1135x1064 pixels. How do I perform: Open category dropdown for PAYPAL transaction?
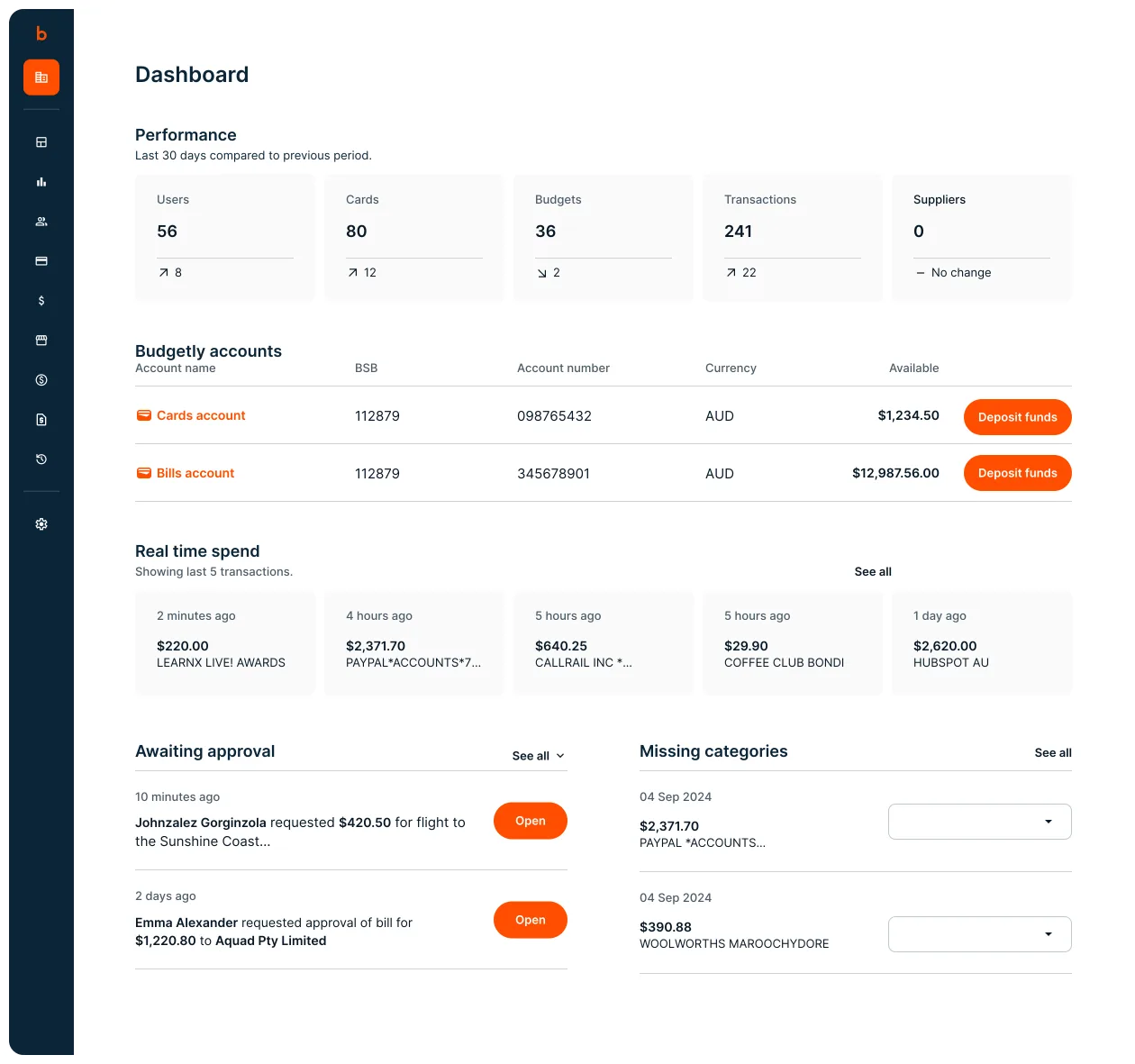point(979,822)
